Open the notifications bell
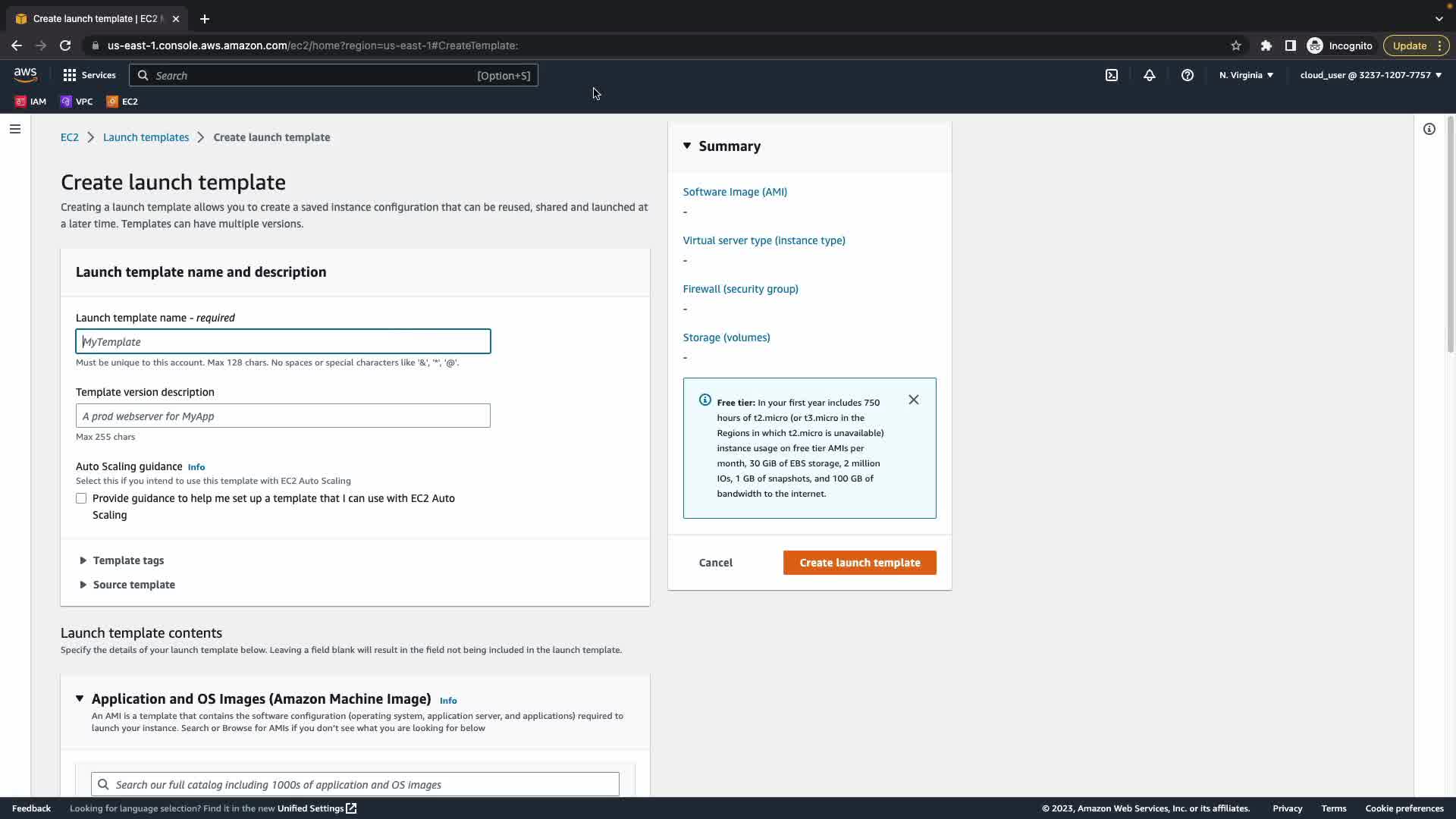Screen dimensions: 1456x819 (1150, 75)
